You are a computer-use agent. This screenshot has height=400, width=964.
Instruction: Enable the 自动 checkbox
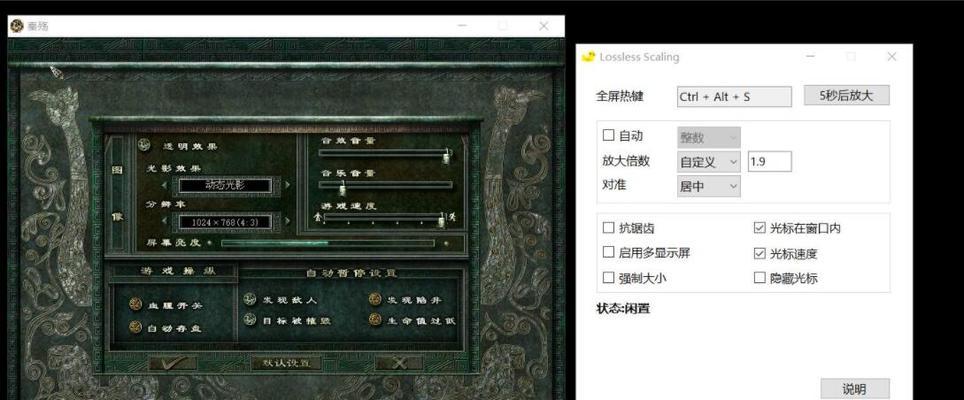pos(609,135)
